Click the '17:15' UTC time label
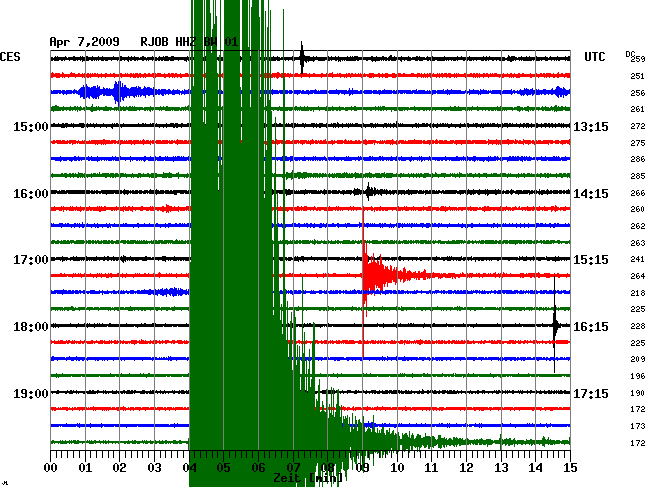Image resolution: width=650 pixels, height=494 pixels. point(591,393)
